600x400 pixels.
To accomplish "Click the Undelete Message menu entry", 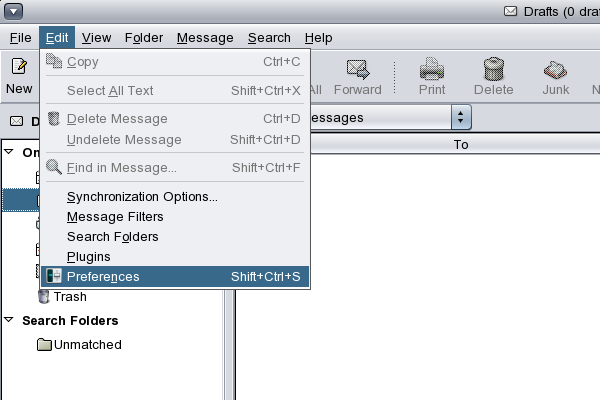I will pos(175,140).
